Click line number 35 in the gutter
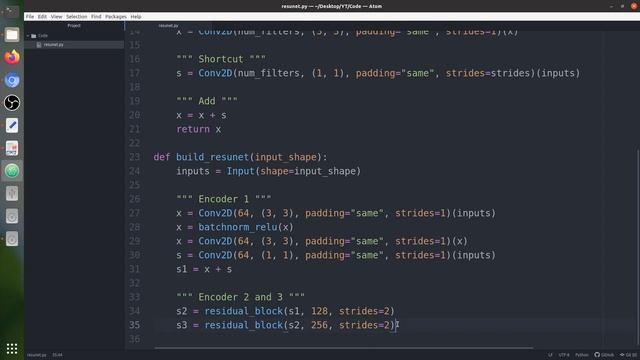 click(x=135, y=325)
